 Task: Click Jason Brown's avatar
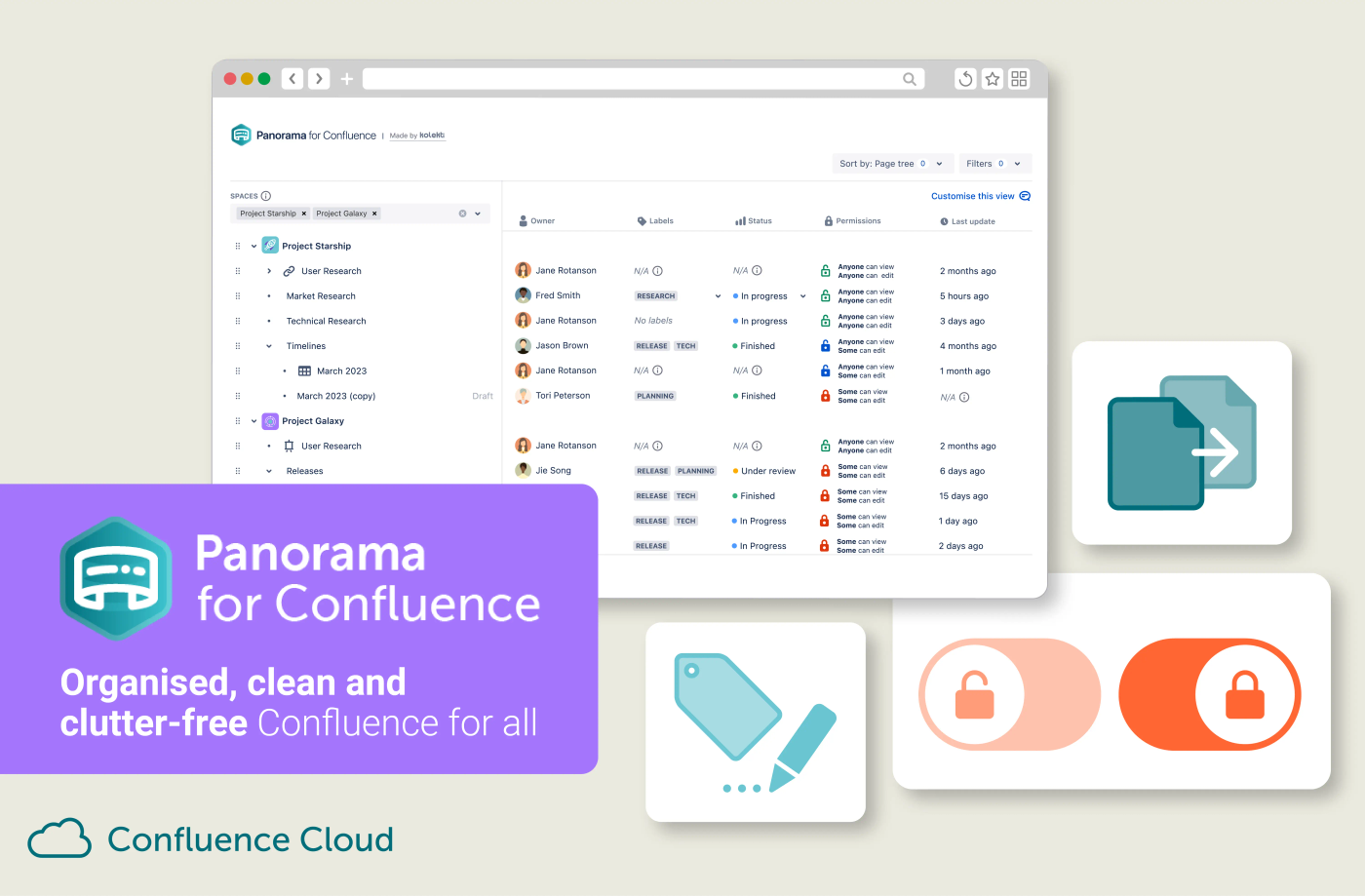pos(523,345)
